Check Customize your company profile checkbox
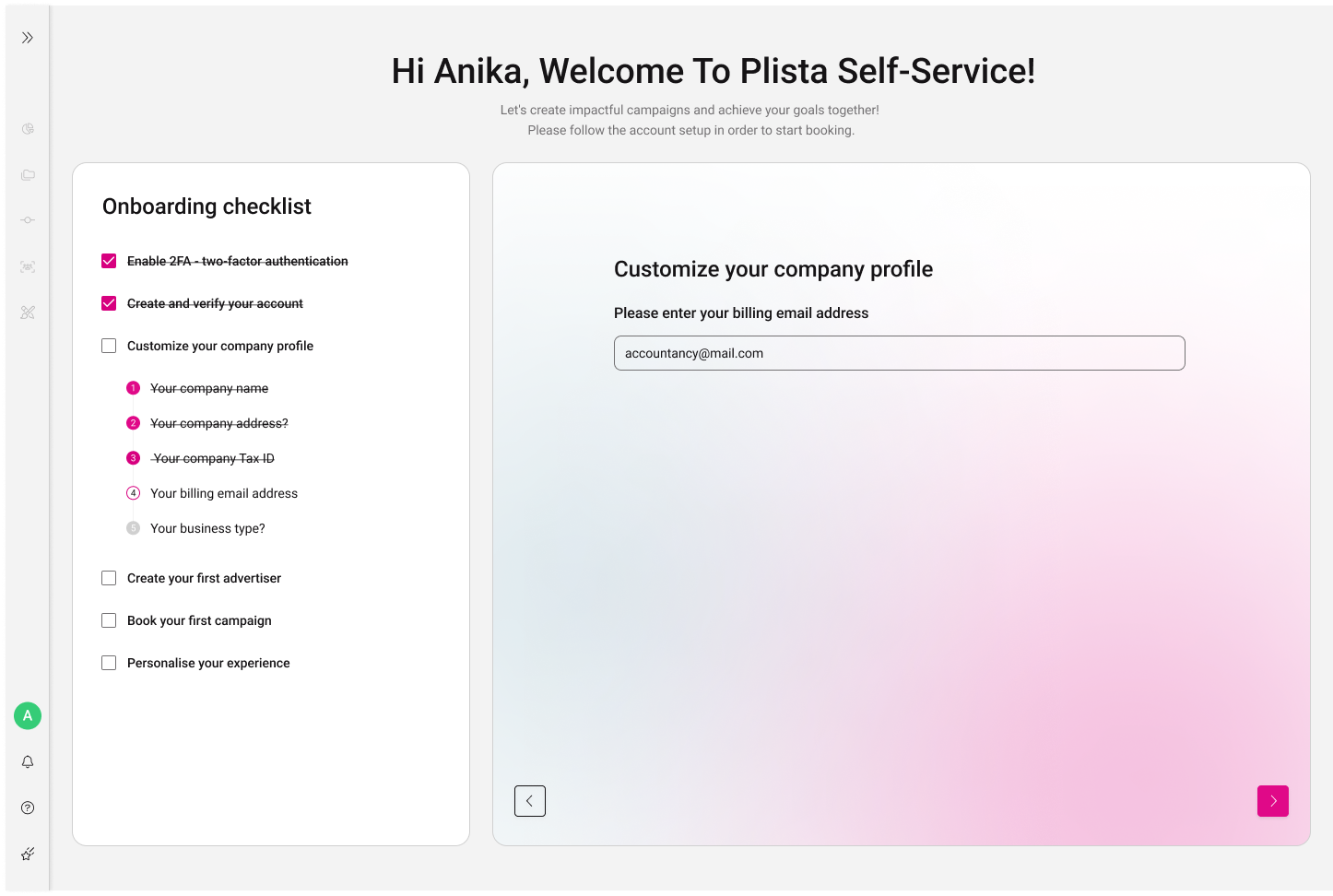1333x896 pixels. [x=109, y=346]
